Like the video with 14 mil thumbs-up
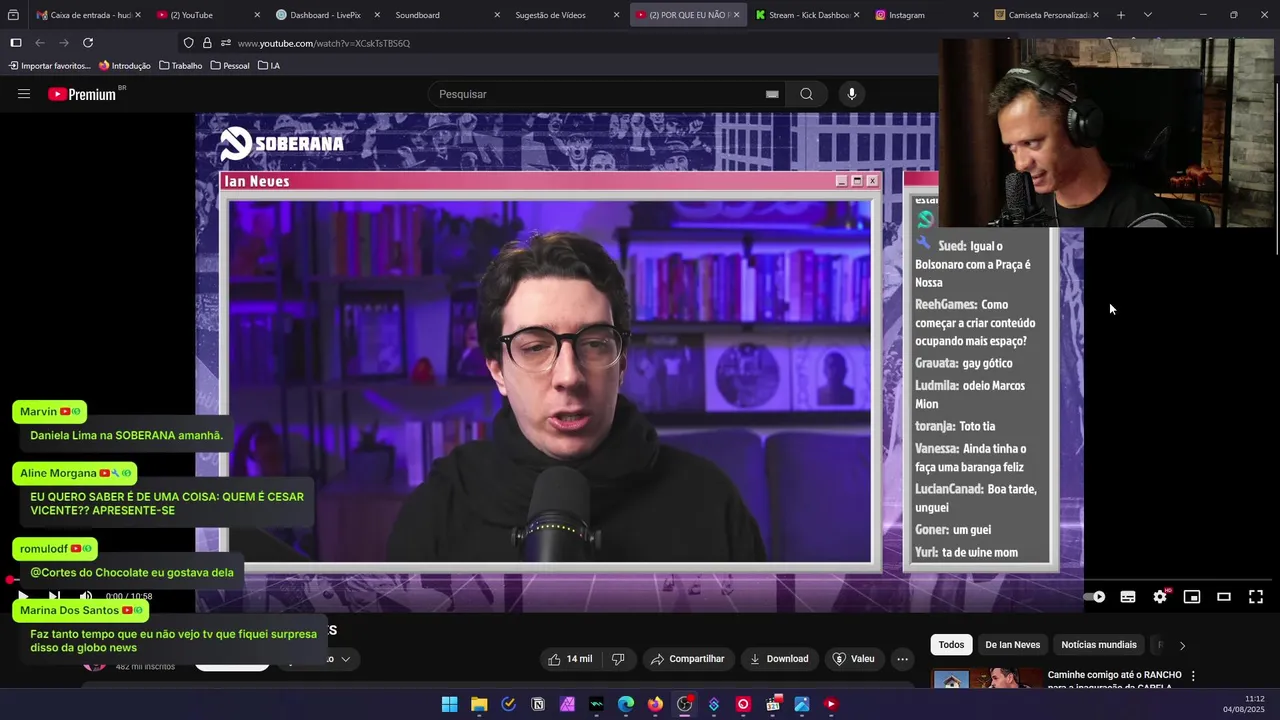 point(570,659)
